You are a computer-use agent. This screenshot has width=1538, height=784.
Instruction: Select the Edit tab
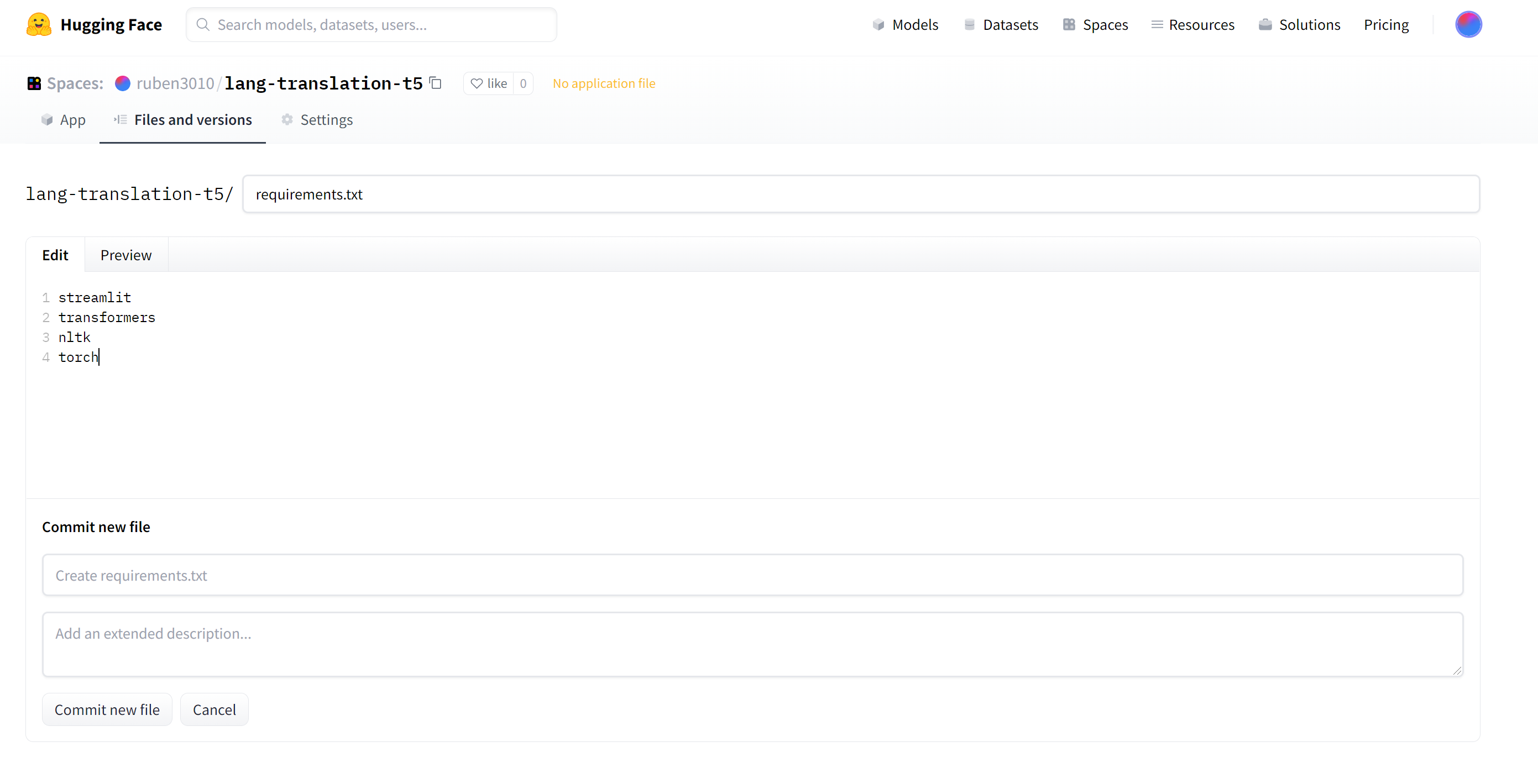pos(55,255)
